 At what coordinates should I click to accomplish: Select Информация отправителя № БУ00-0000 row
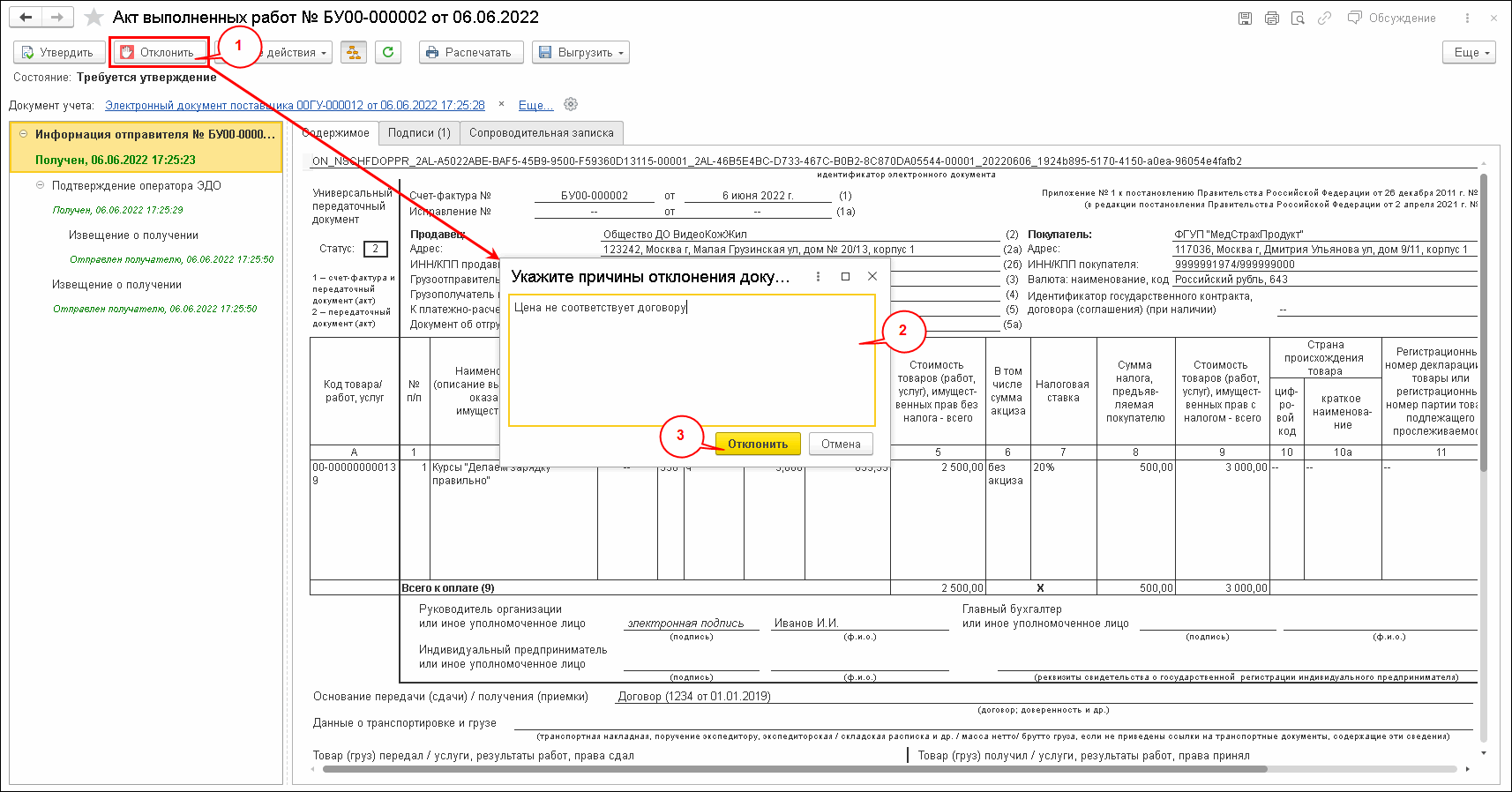point(146,147)
